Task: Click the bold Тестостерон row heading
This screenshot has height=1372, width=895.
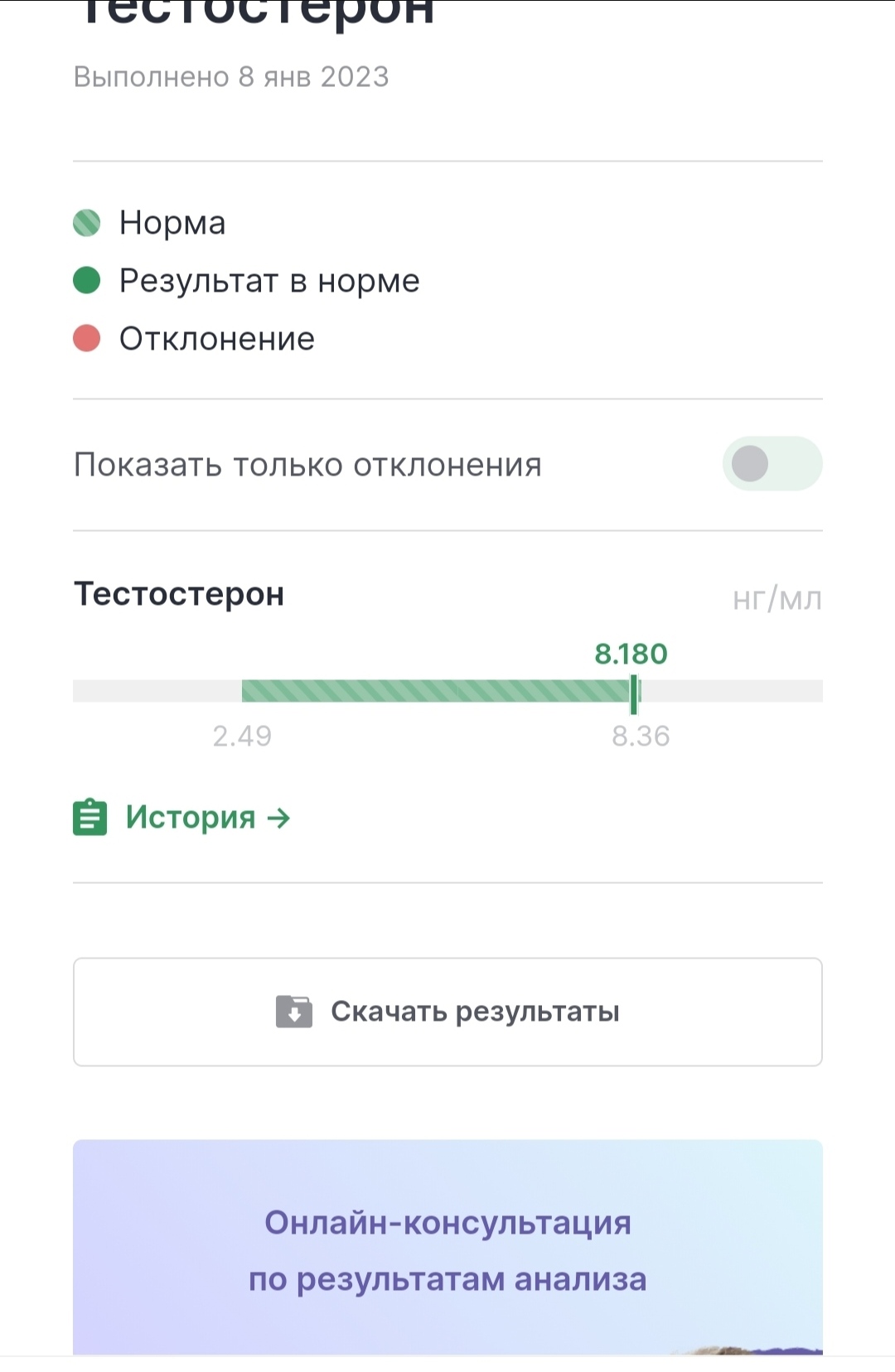Action: coord(179,594)
